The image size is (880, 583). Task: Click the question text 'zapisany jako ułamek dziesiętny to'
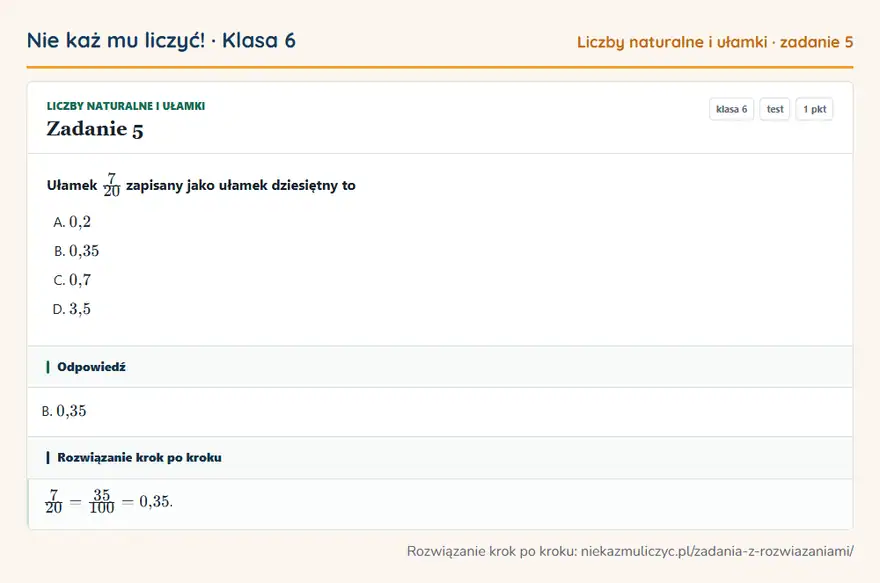(241, 185)
